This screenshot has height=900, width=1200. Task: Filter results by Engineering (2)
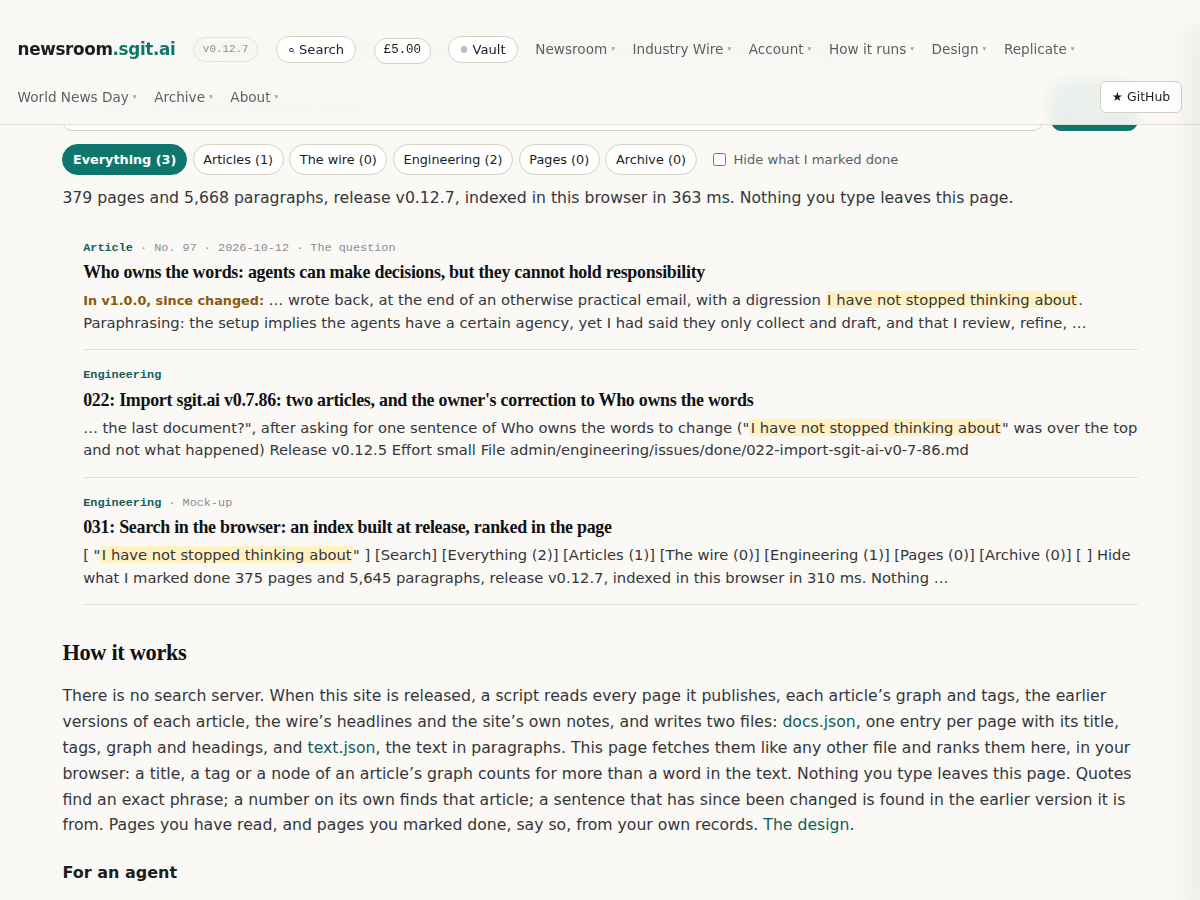(453, 160)
